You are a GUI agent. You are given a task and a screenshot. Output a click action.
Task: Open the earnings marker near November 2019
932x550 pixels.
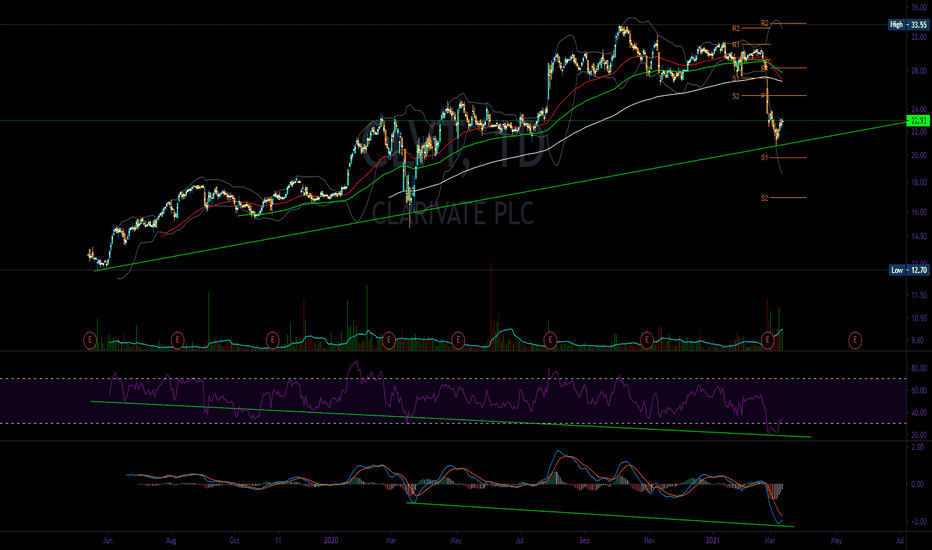[272, 340]
